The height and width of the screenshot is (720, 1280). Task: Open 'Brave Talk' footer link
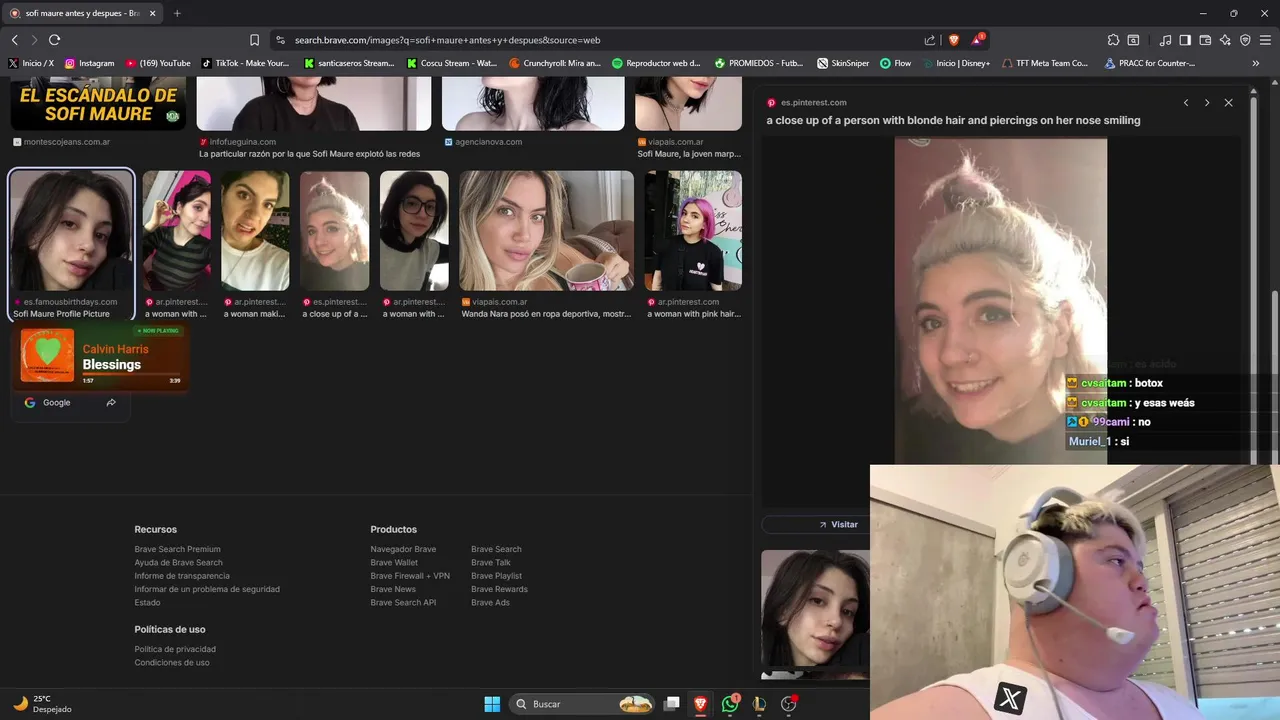click(491, 562)
